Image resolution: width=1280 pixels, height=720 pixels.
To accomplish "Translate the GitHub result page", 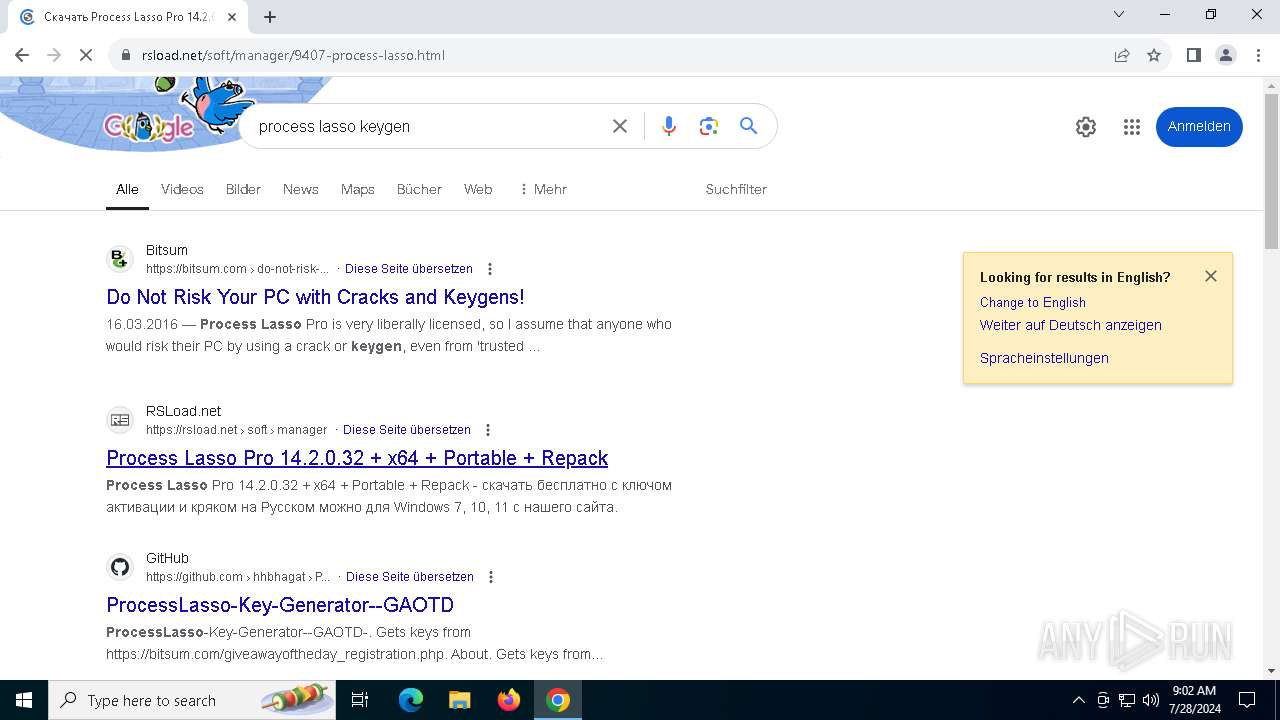I will tap(410, 577).
